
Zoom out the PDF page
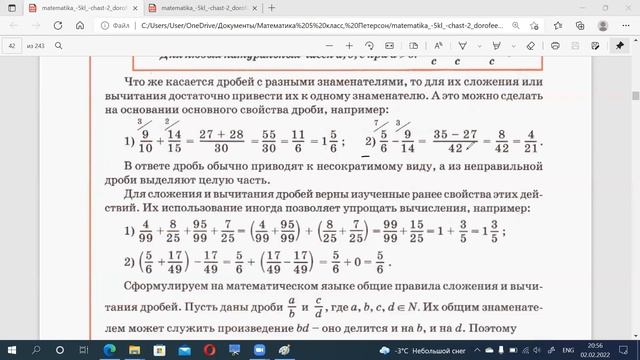tap(329, 46)
